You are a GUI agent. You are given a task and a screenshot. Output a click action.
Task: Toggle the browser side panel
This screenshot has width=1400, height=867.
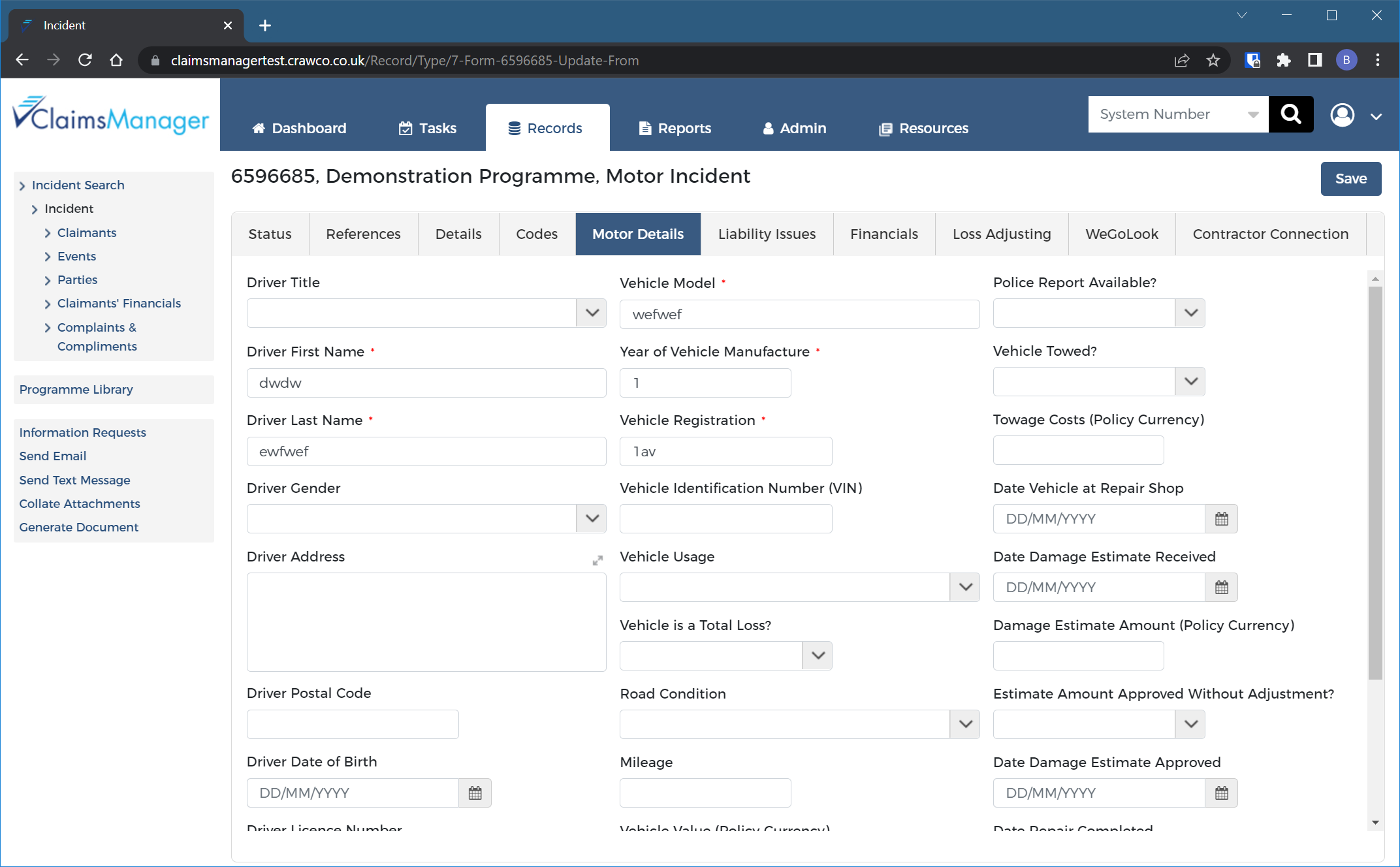1315,60
